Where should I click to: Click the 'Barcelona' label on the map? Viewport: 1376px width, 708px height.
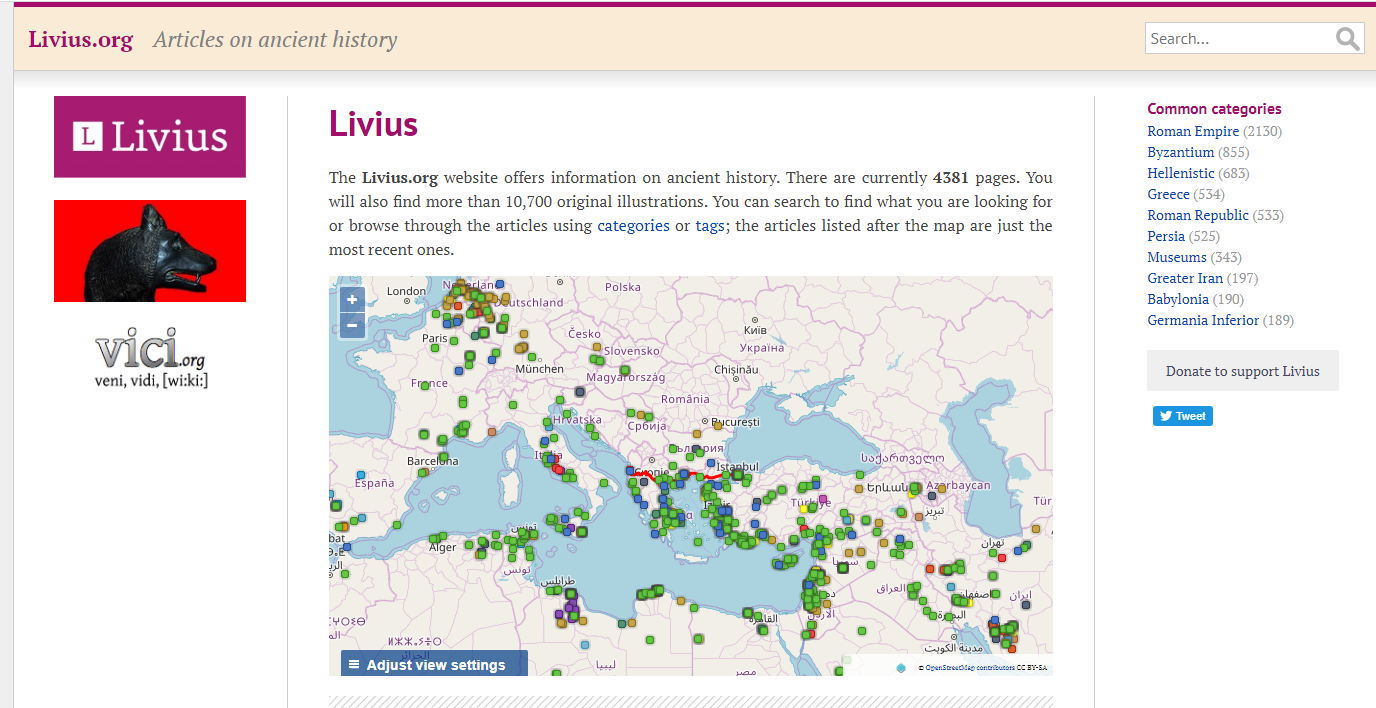click(433, 461)
